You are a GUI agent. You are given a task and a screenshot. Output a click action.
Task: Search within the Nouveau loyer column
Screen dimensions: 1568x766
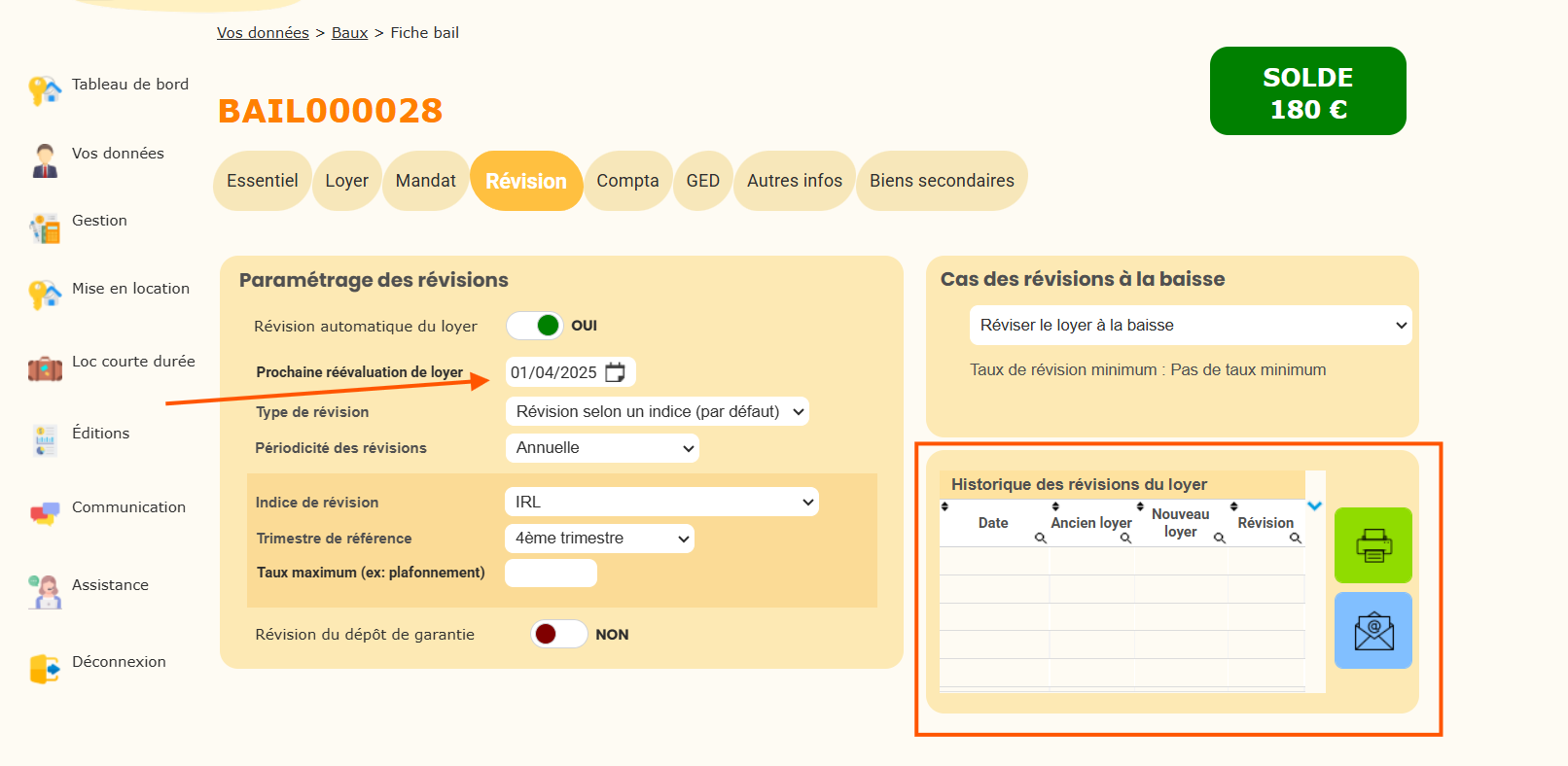click(1219, 538)
